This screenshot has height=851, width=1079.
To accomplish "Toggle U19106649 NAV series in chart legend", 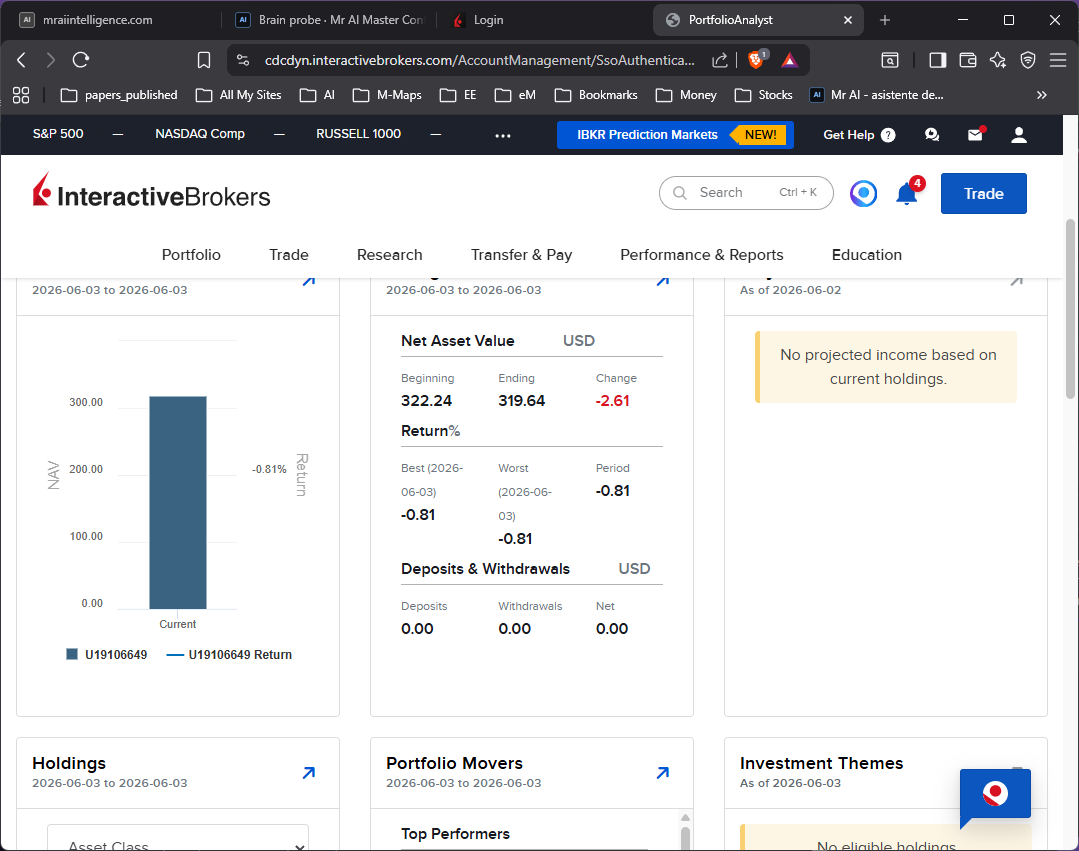I will [x=107, y=654].
